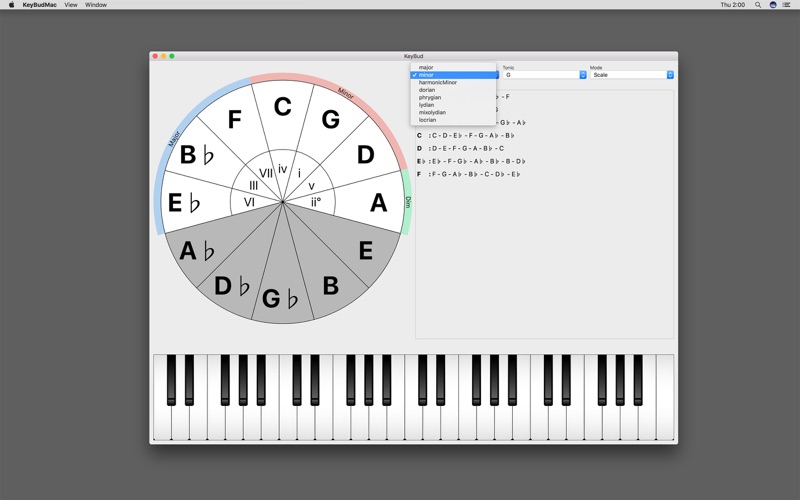Click the D segment on the circle
The image size is (800, 500).
click(365, 155)
